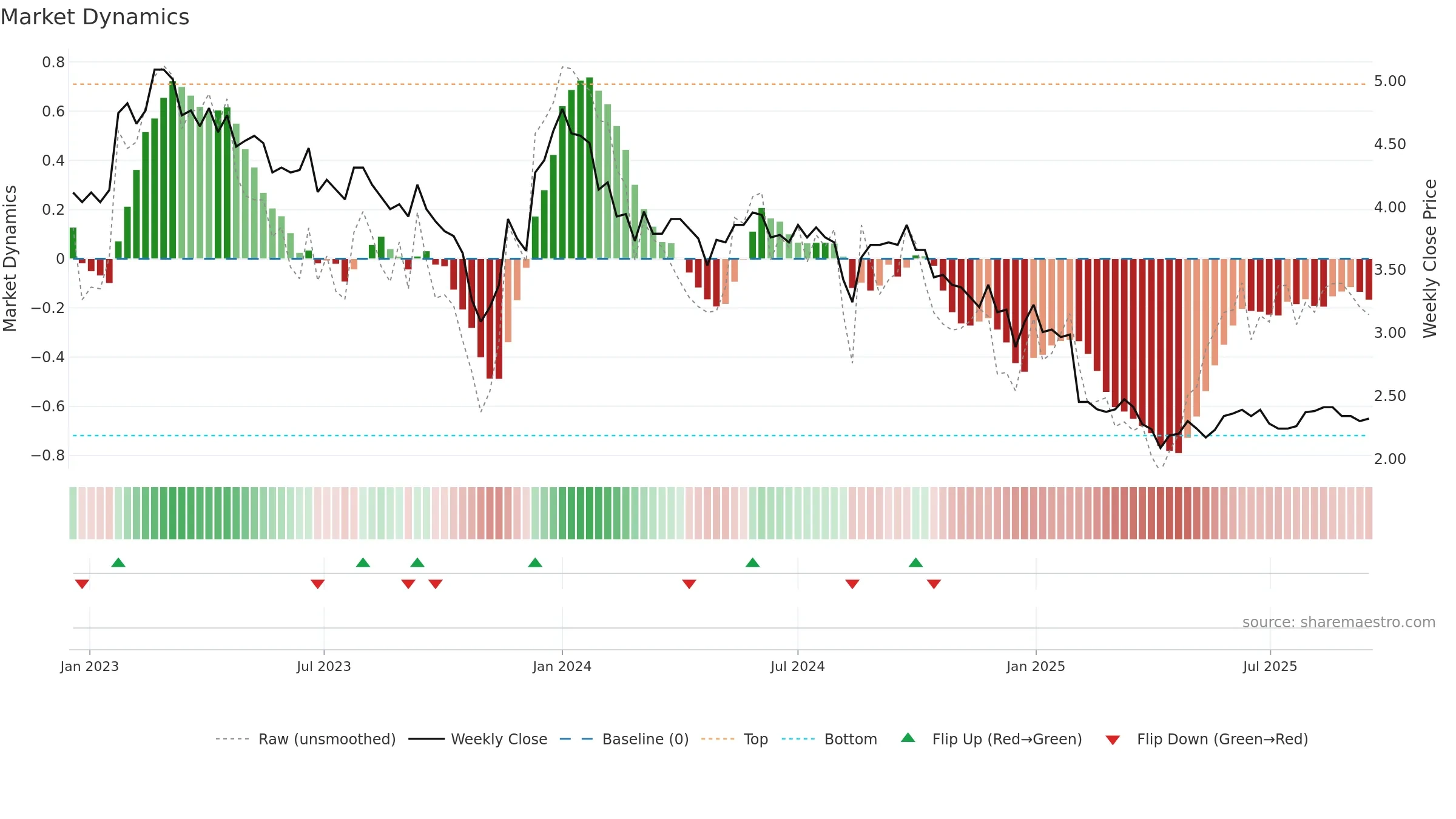The height and width of the screenshot is (819, 1456).
Task: Toggle the Baseline (0) legend entry
Action: pos(624,739)
